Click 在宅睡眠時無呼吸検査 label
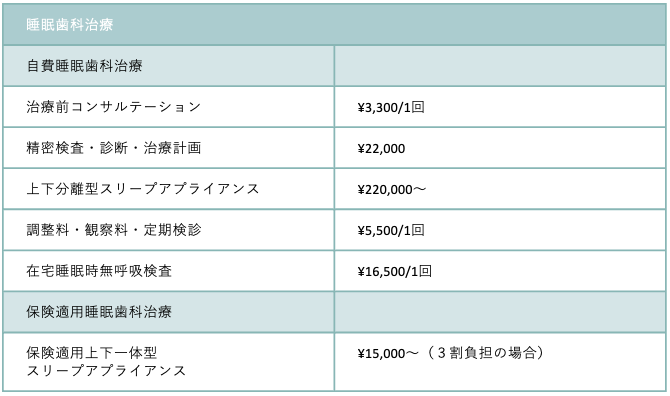This screenshot has width=670, height=396. pos(99,271)
